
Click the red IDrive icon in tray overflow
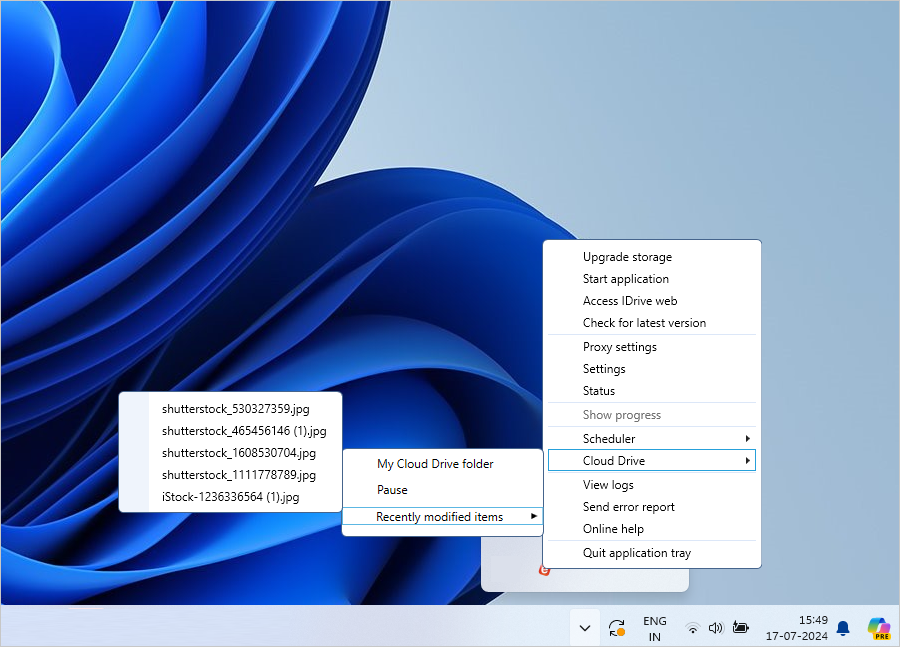point(544,571)
